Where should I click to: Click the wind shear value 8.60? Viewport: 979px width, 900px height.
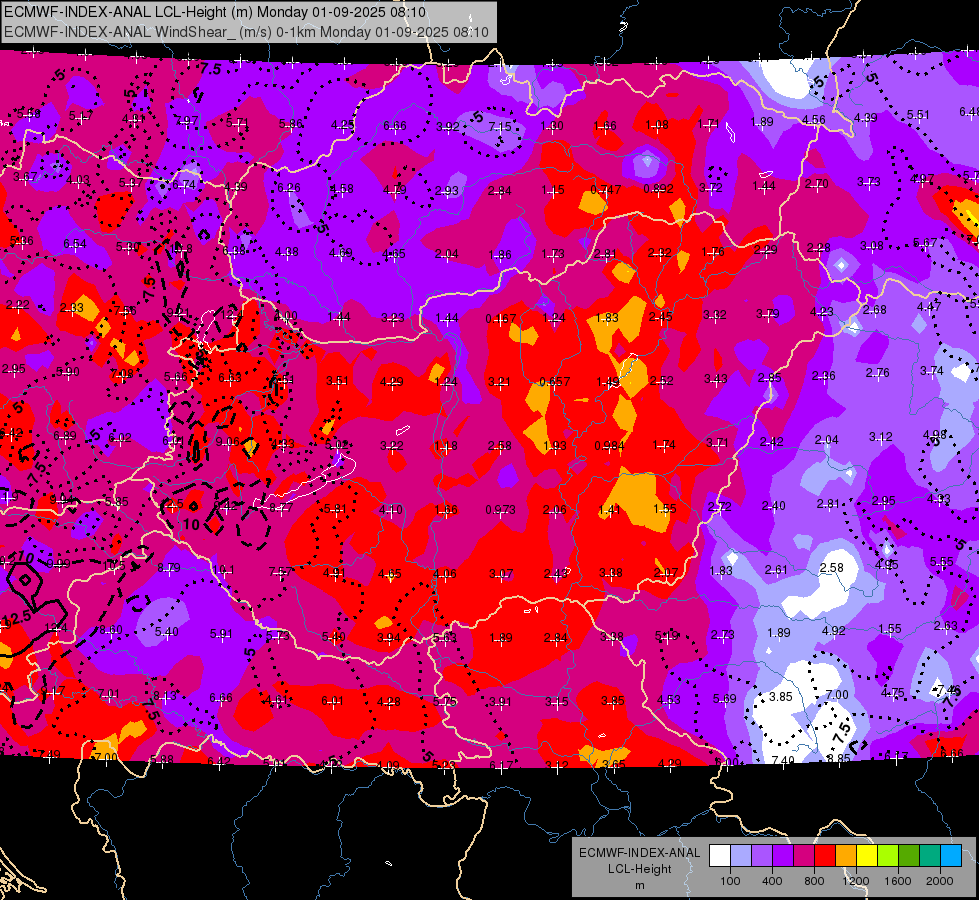(x=111, y=630)
